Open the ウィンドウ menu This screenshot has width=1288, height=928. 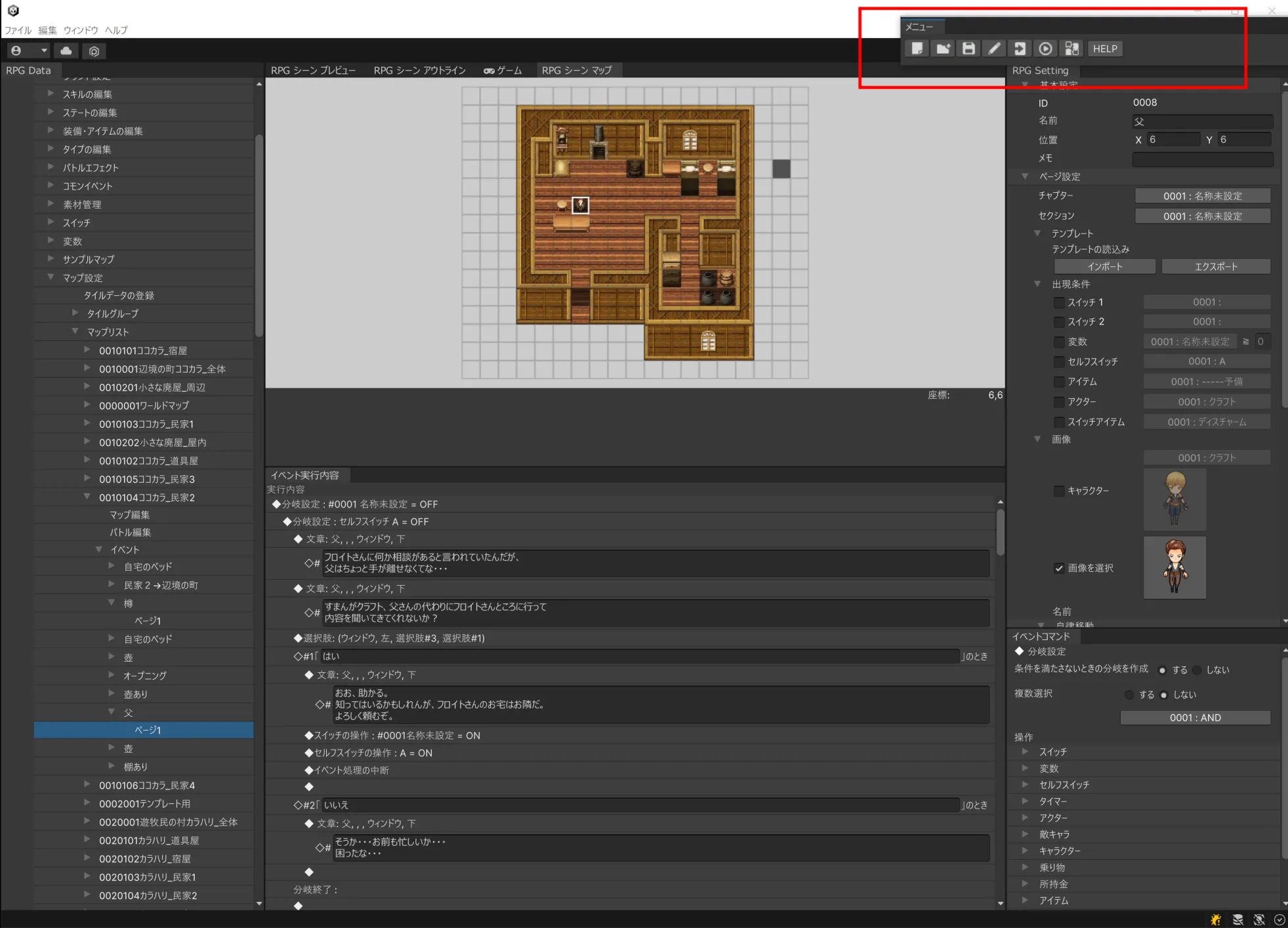[81, 30]
